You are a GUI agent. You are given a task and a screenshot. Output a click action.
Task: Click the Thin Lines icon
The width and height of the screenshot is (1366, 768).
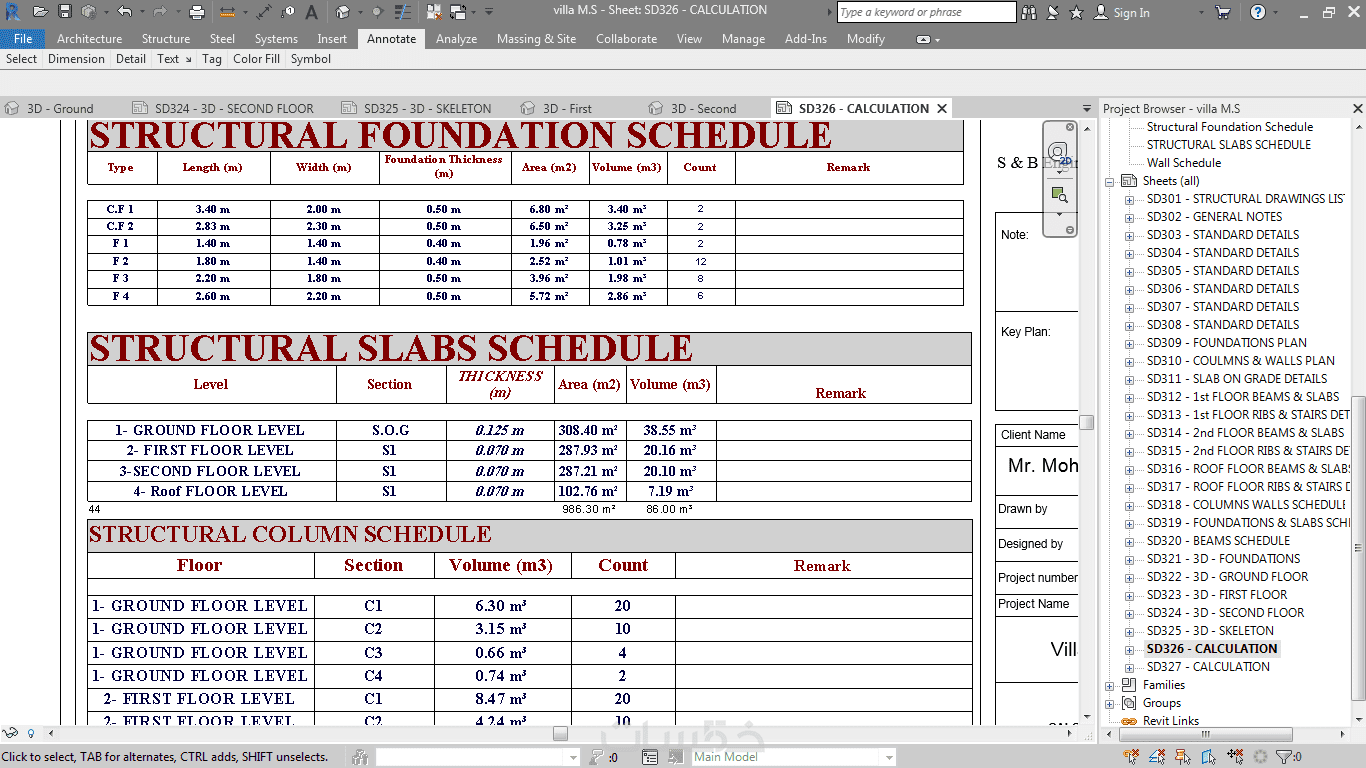point(402,12)
